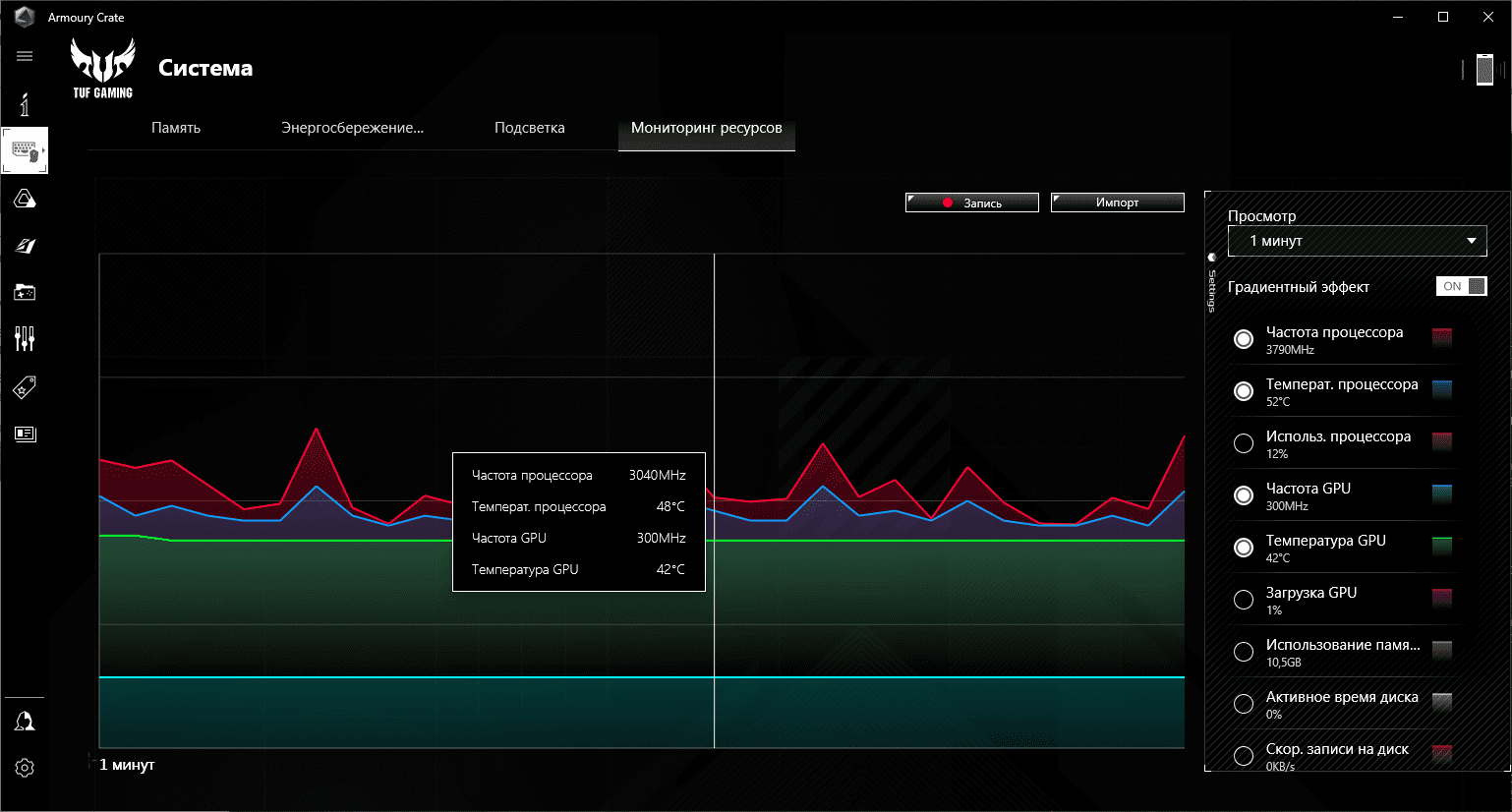Disable Частота GPU radio button

[x=1244, y=495]
